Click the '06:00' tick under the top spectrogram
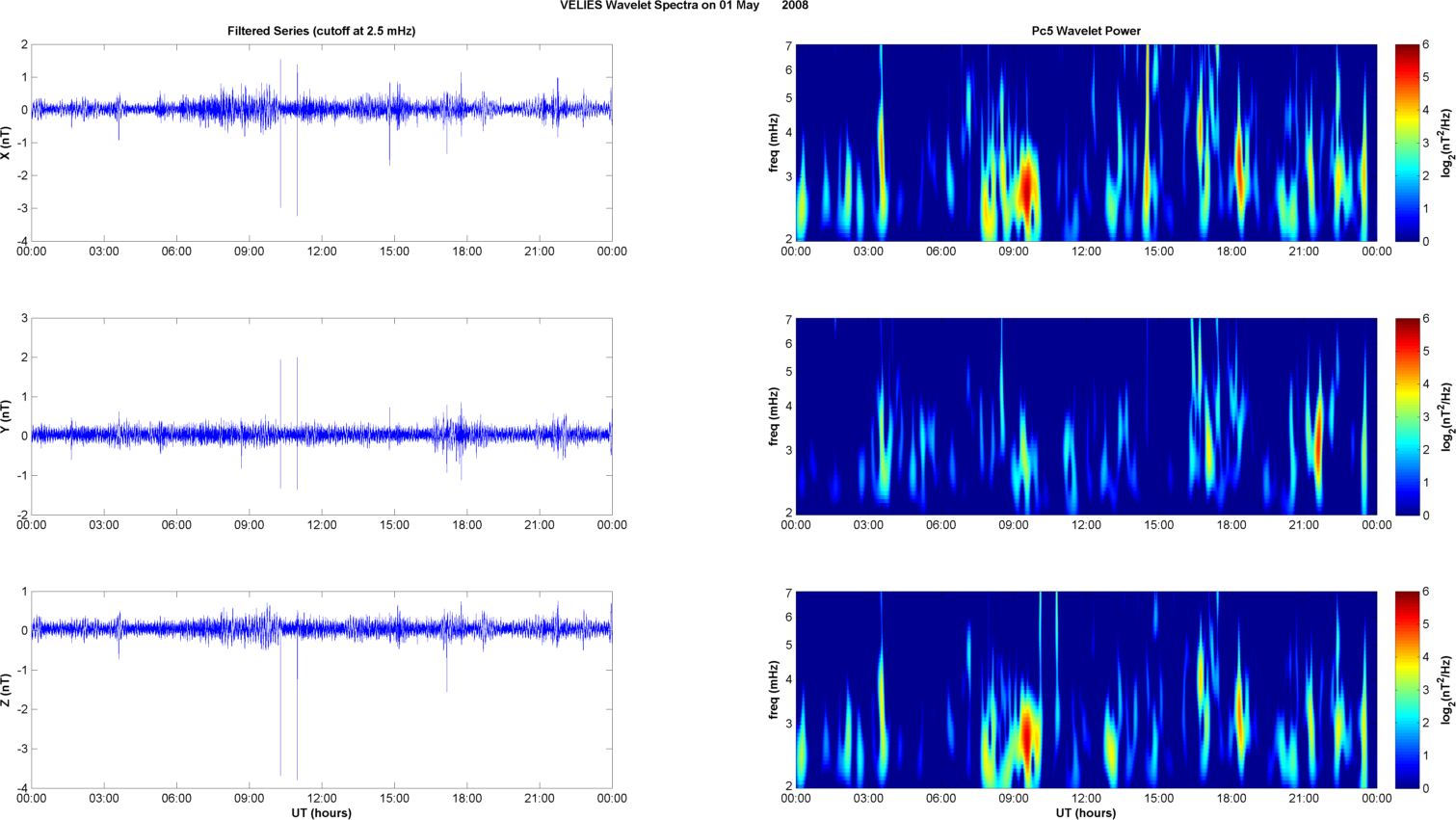This screenshot has height=820, width=1456. point(941,251)
